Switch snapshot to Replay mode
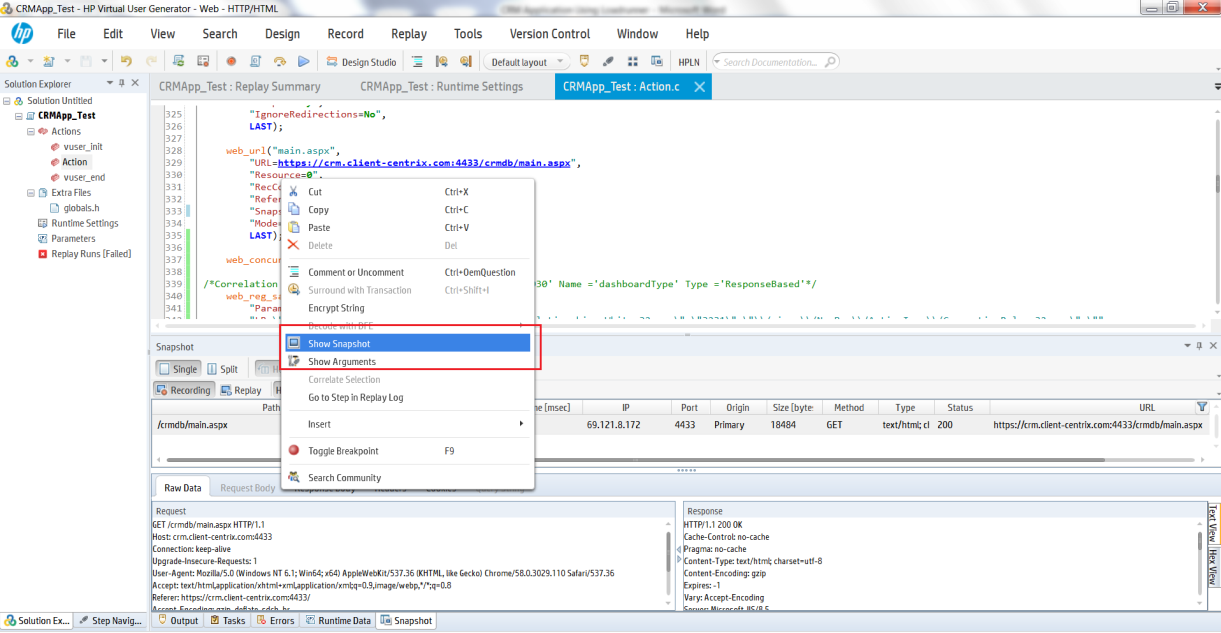 (241, 390)
